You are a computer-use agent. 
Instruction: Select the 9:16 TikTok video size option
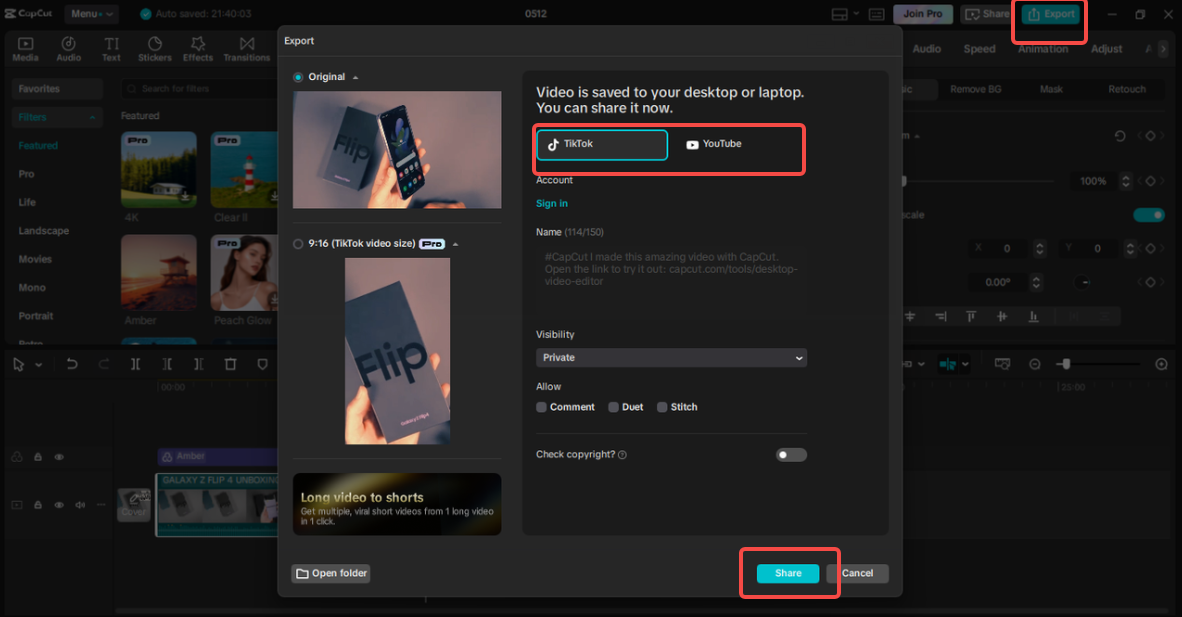tap(298, 244)
